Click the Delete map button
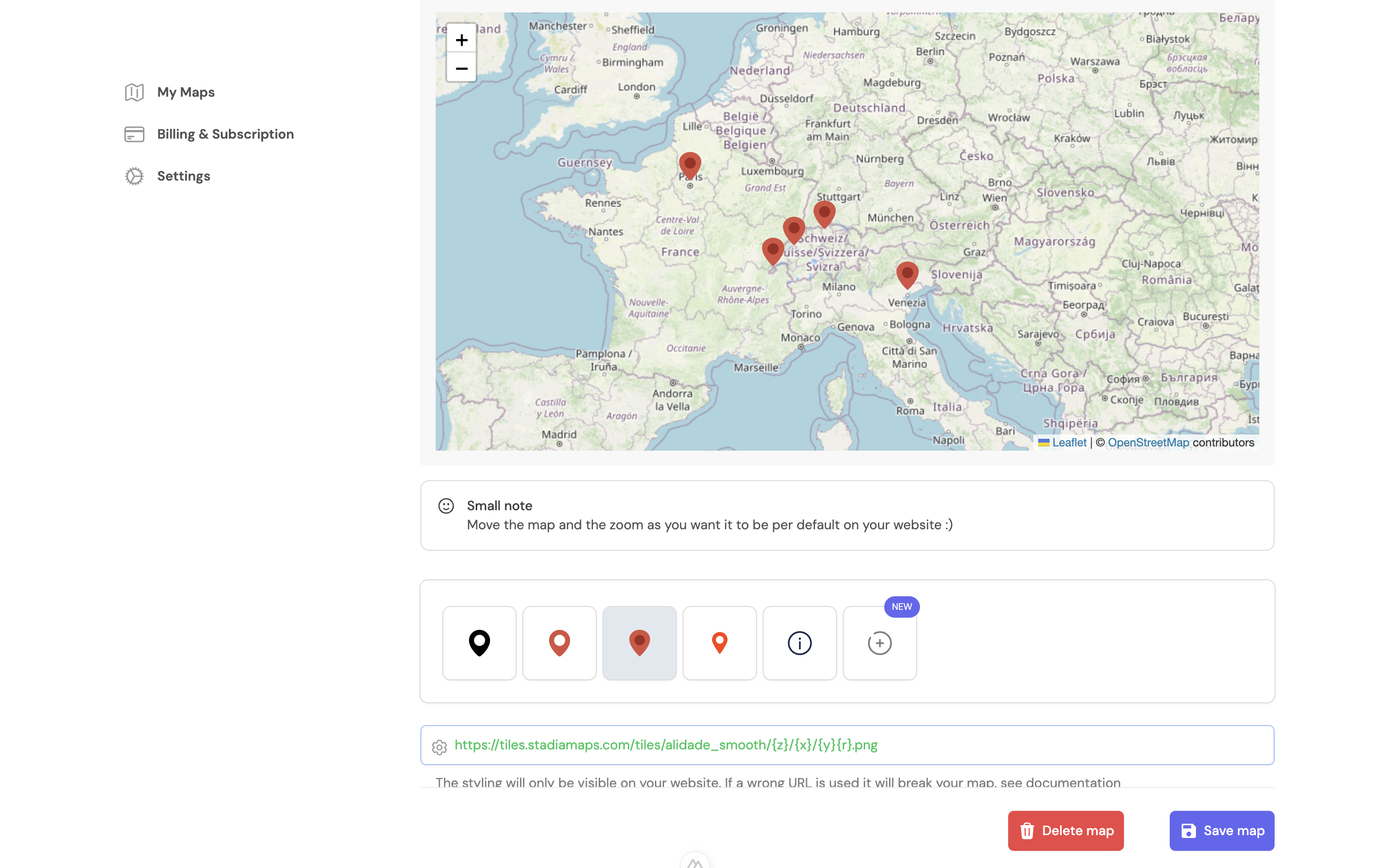 [1065, 830]
